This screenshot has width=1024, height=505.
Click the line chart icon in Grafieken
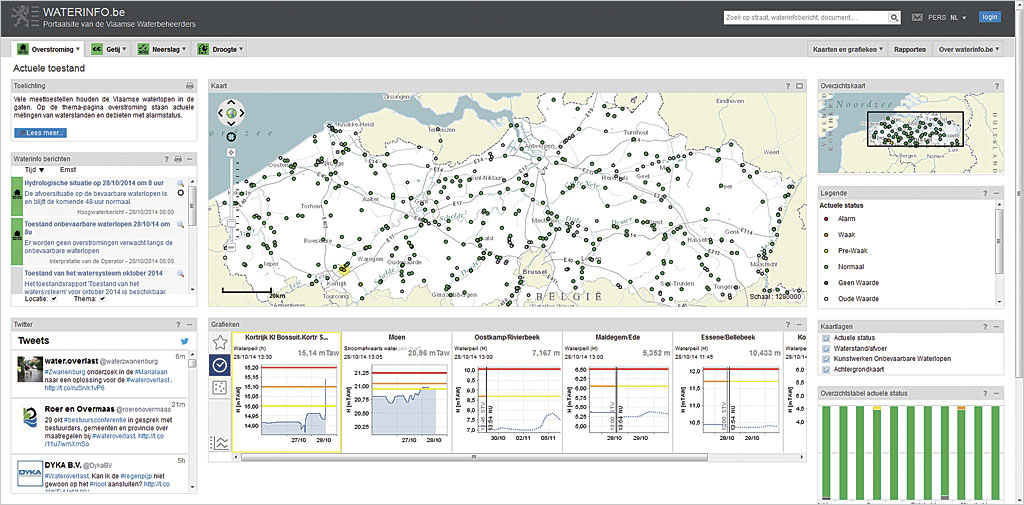(x=221, y=442)
